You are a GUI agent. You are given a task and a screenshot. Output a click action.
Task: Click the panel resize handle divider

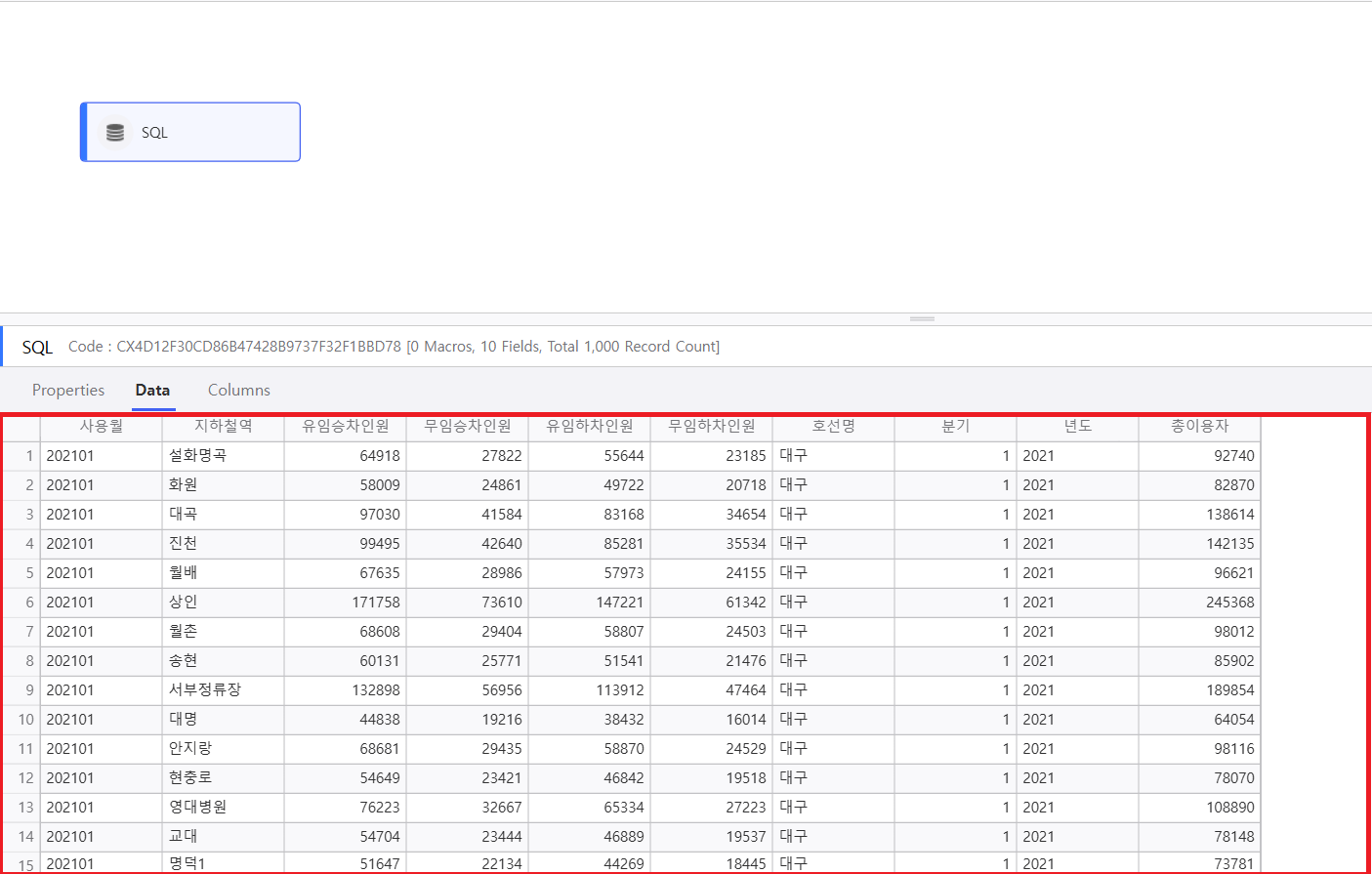tap(922, 318)
